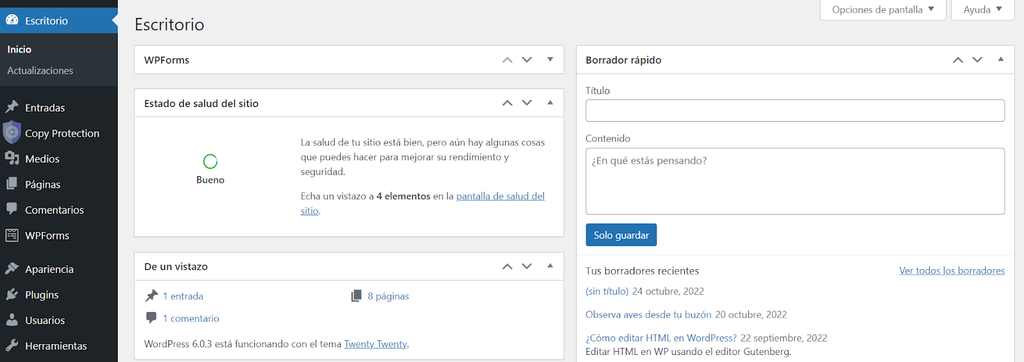Collapse the Borrador rápido panel
Screen dimensions: 1024x362
point(1000,59)
